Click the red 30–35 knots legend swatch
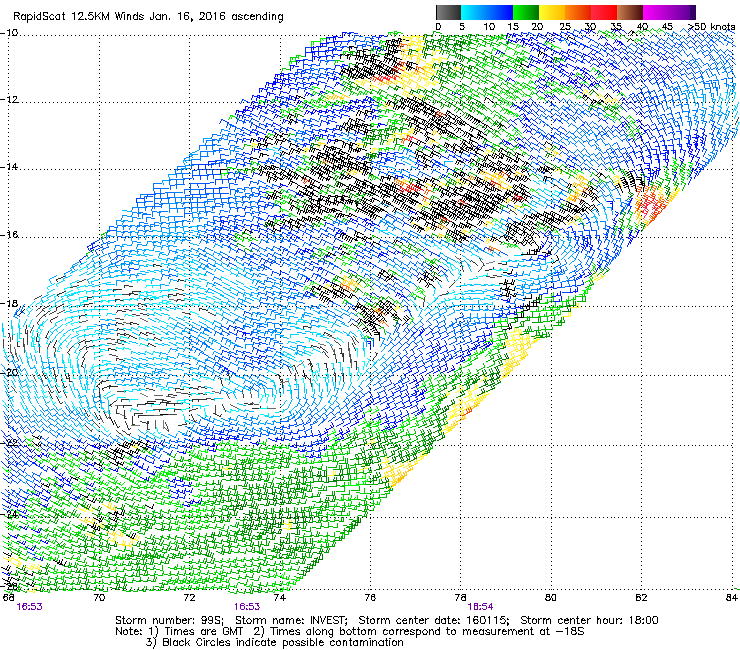The image size is (740, 650). tap(604, 12)
